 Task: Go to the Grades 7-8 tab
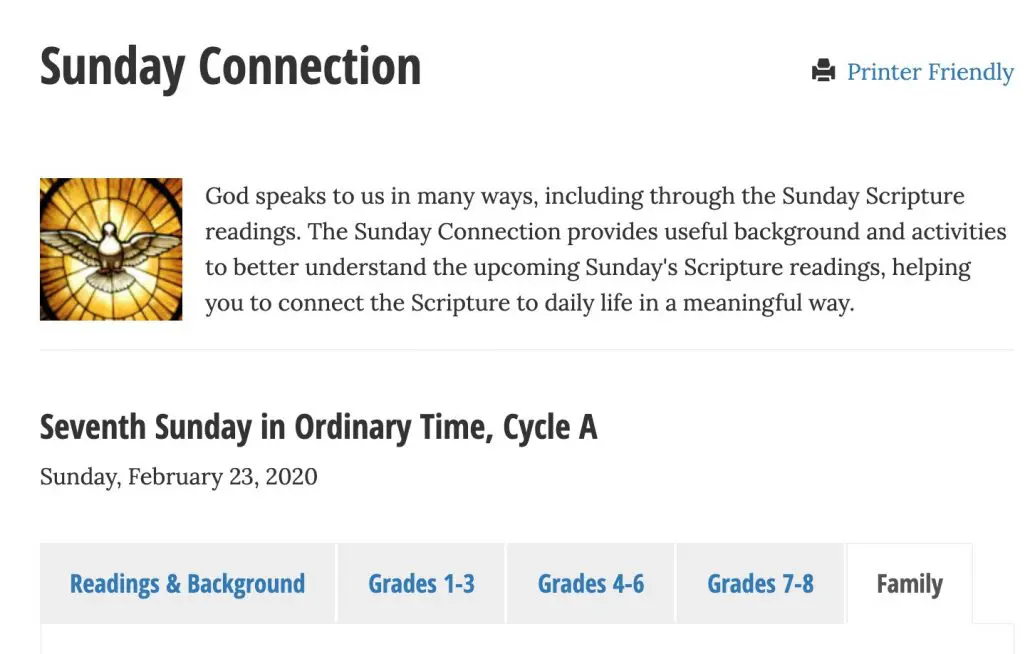(x=760, y=584)
